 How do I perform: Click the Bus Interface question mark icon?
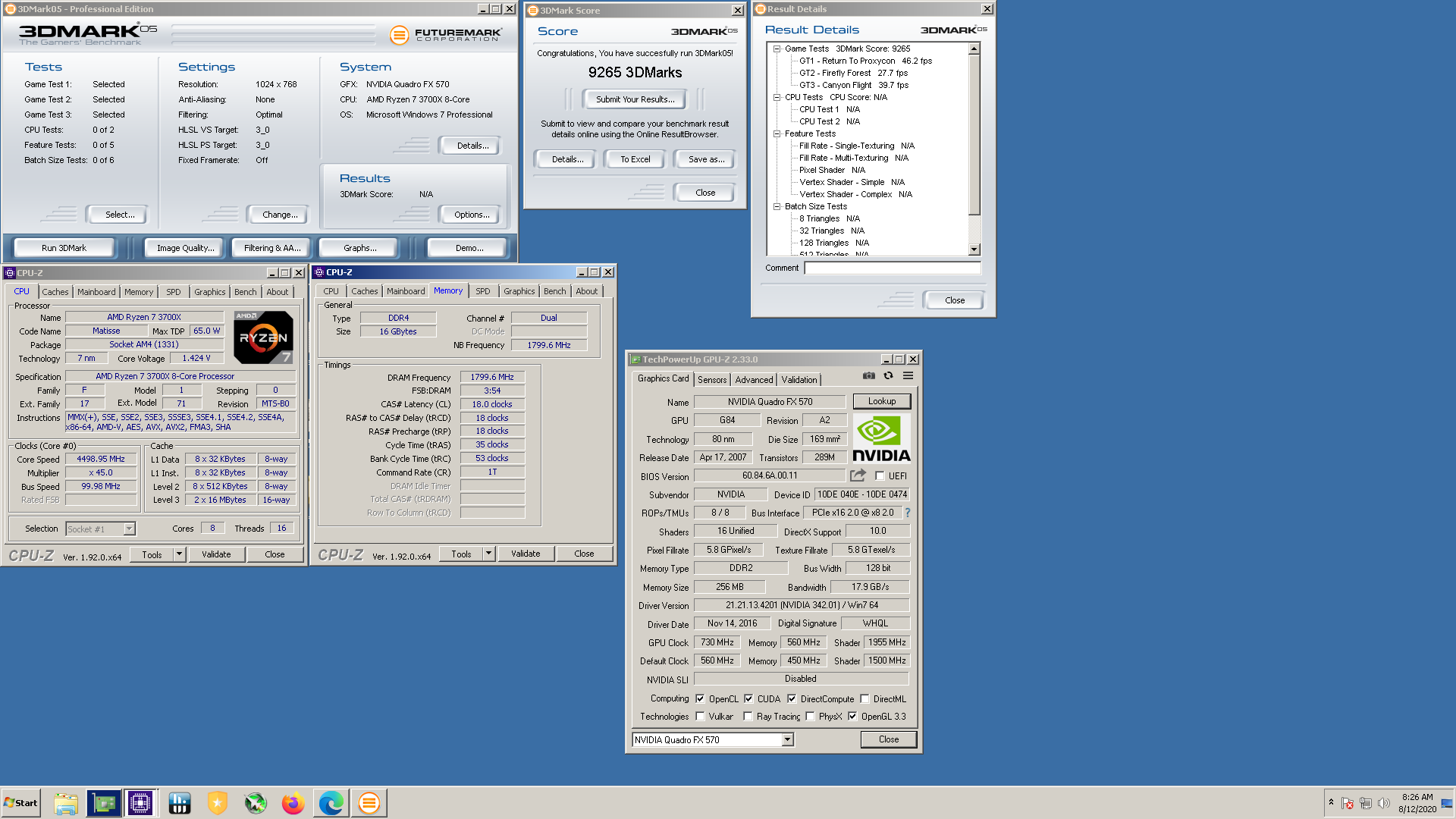pyautogui.click(x=907, y=513)
